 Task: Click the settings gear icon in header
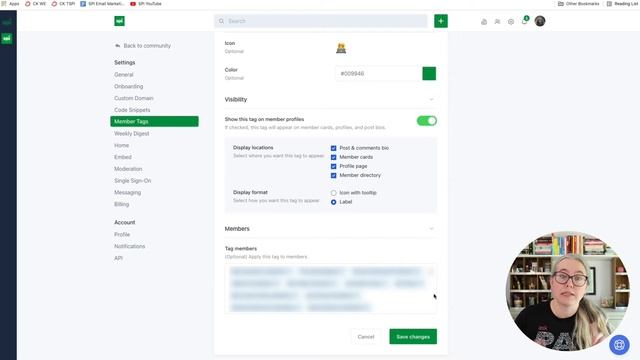(511, 22)
